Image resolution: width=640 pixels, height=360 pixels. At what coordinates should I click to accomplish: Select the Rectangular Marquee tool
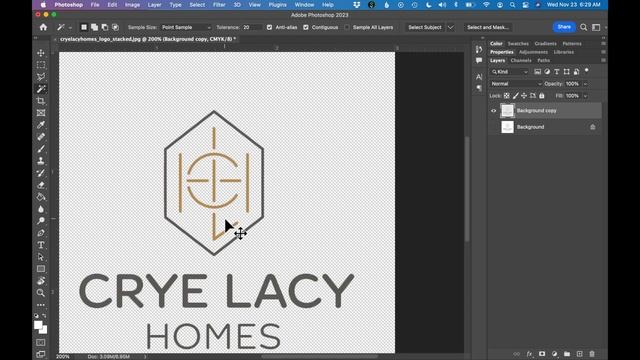[41, 65]
